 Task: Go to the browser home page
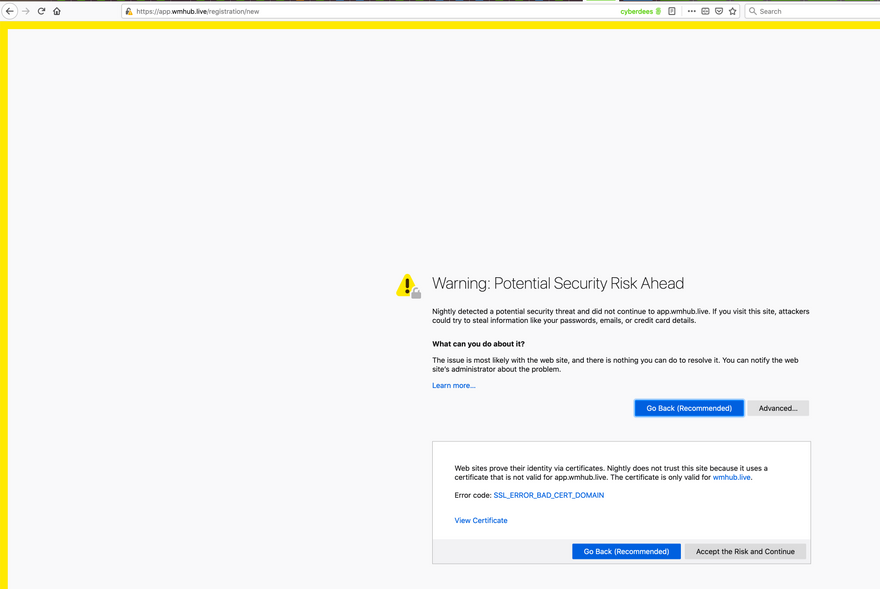coord(57,11)
